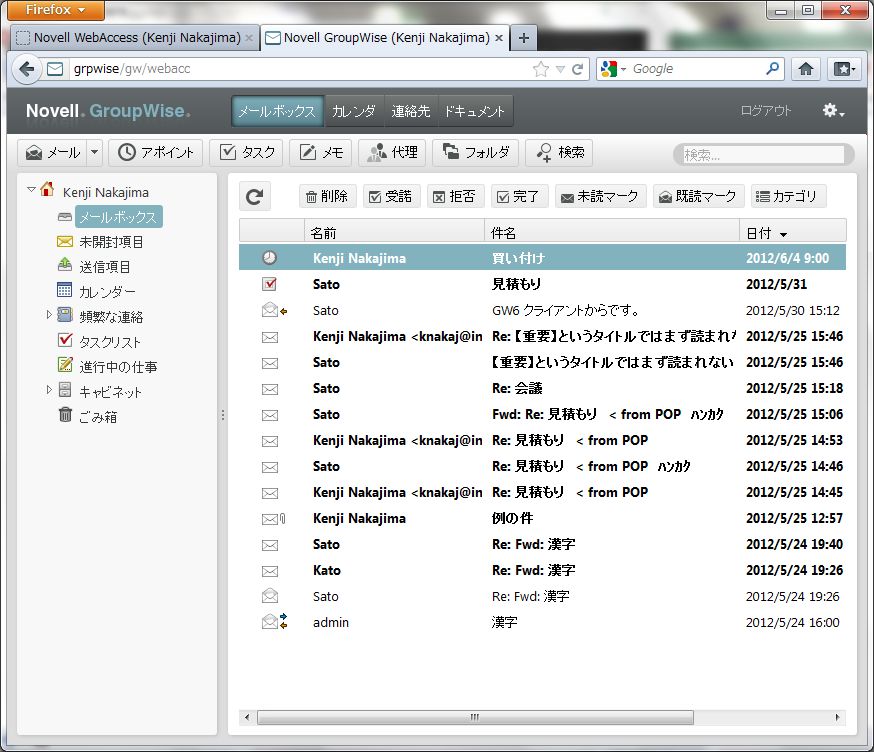Click envelope with attachment icon for 例の件
Screen dimensions: 874x752
coord(274,519)
